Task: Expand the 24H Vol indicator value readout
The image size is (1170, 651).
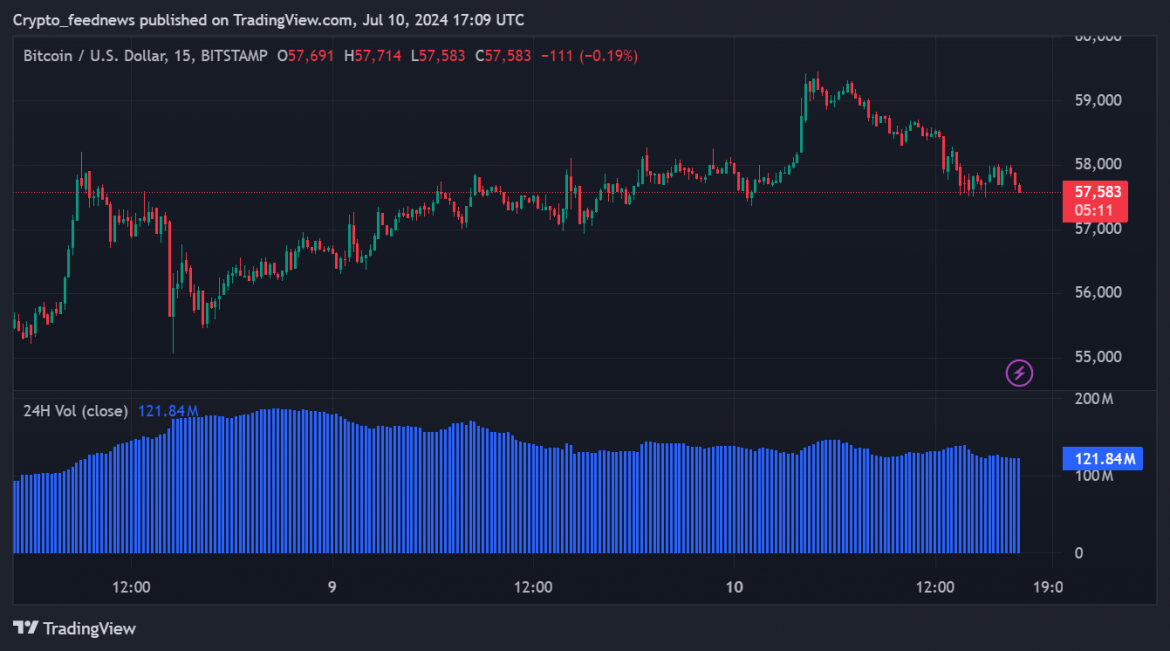Action: [x=168, y=410]
